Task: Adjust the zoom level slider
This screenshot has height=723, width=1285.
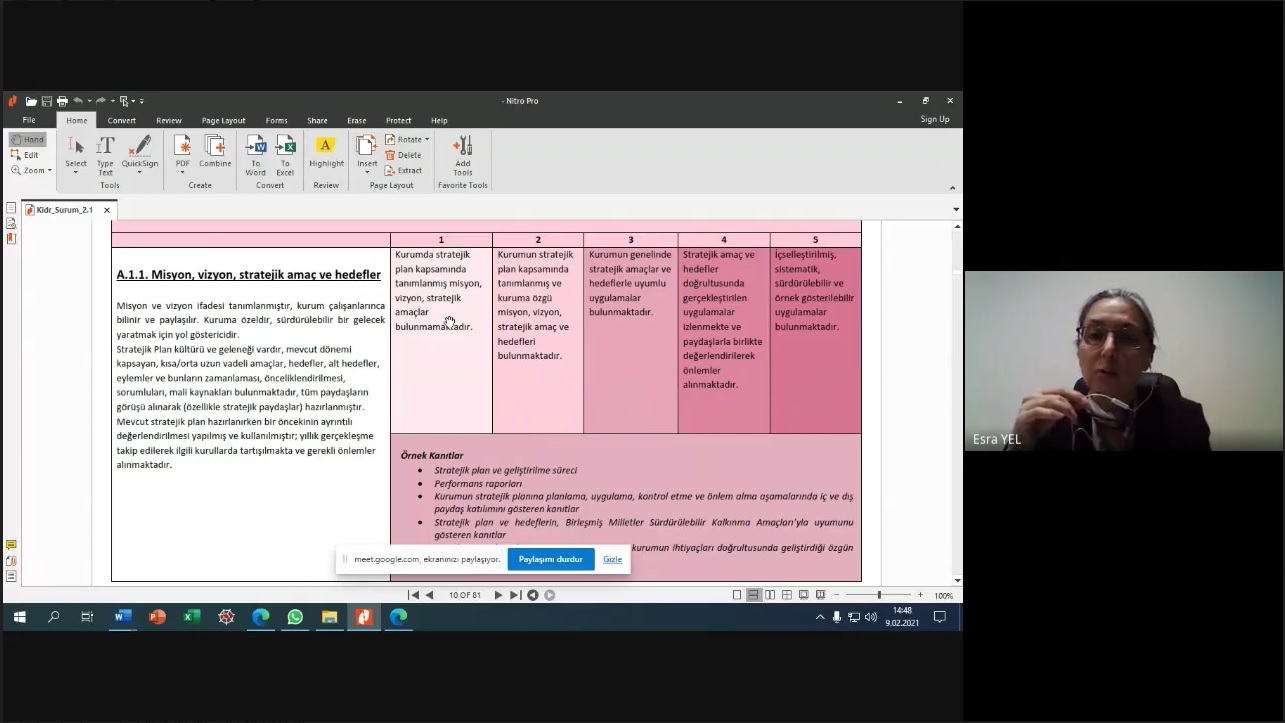Action: (879, 595)
